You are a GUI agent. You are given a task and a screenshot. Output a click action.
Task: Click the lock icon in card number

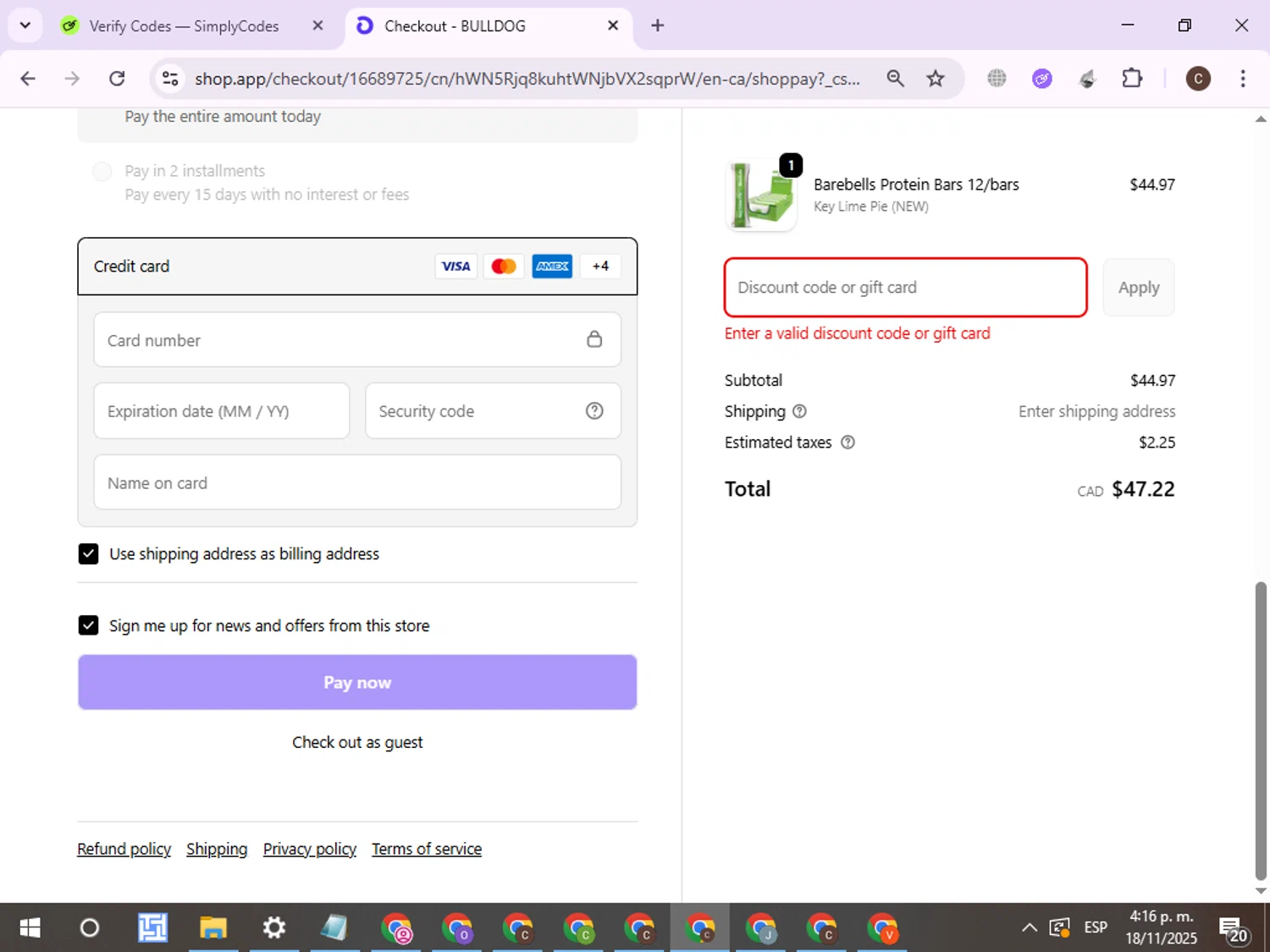(594, 339)
